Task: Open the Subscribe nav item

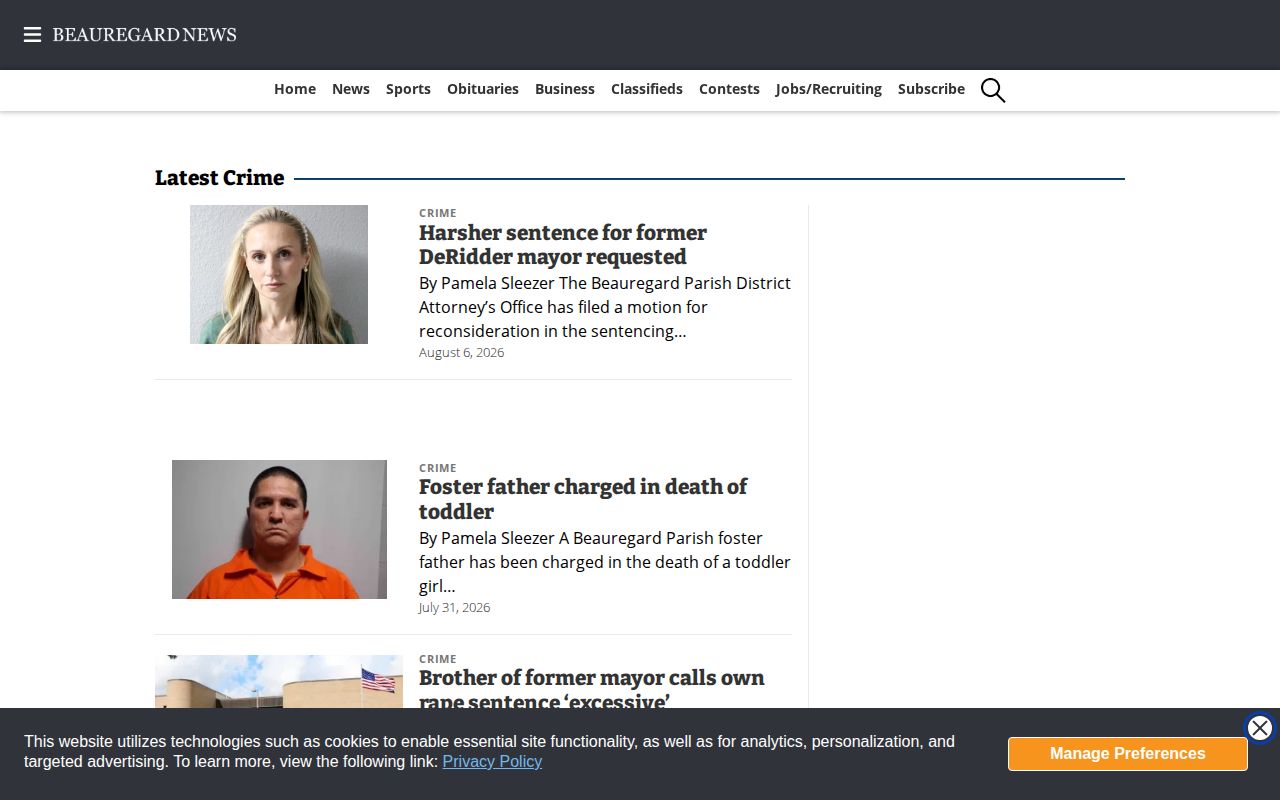Action: coord(931,89)
